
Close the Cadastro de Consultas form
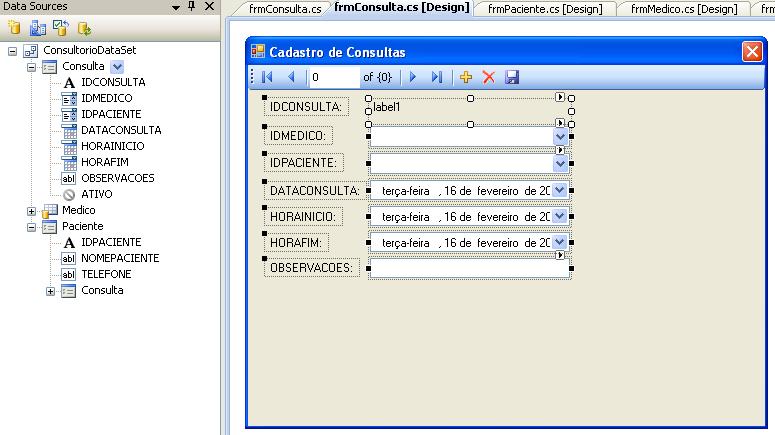(x=752, y=51)
